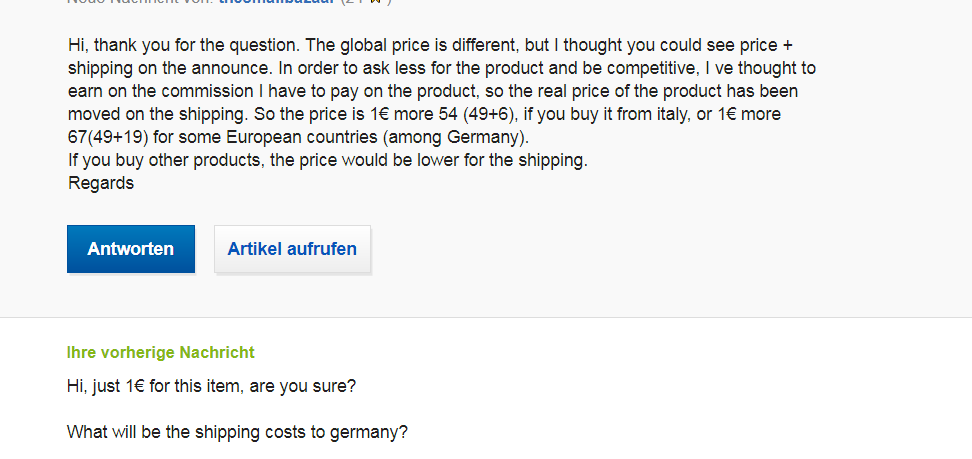This screenshot has width=972, height=459.
Task: Click the 'Regards' sign-off text
Action: point(100,183)
